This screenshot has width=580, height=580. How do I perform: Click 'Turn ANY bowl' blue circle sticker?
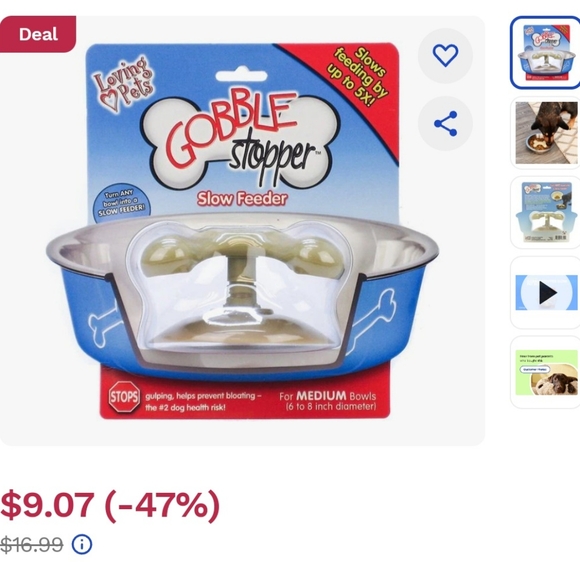click(119, 205)
